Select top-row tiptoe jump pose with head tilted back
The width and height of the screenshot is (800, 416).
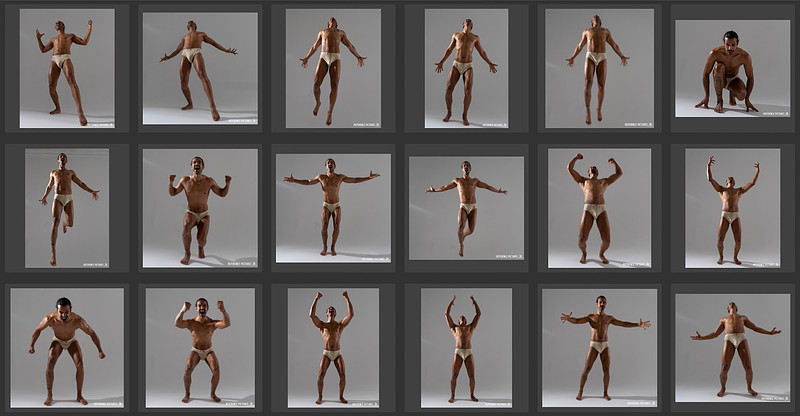599,68
